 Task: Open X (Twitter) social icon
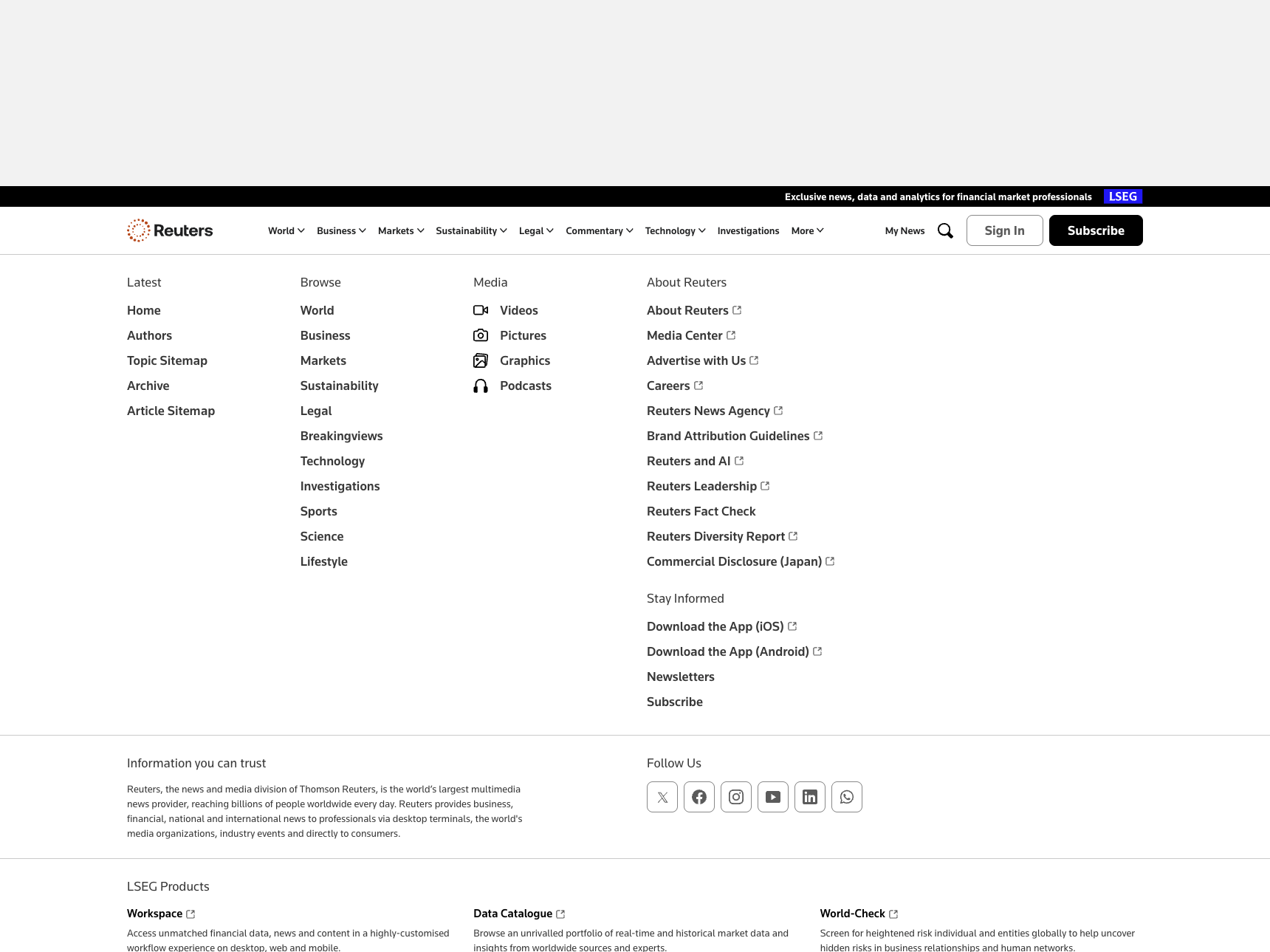coord(662,797)
